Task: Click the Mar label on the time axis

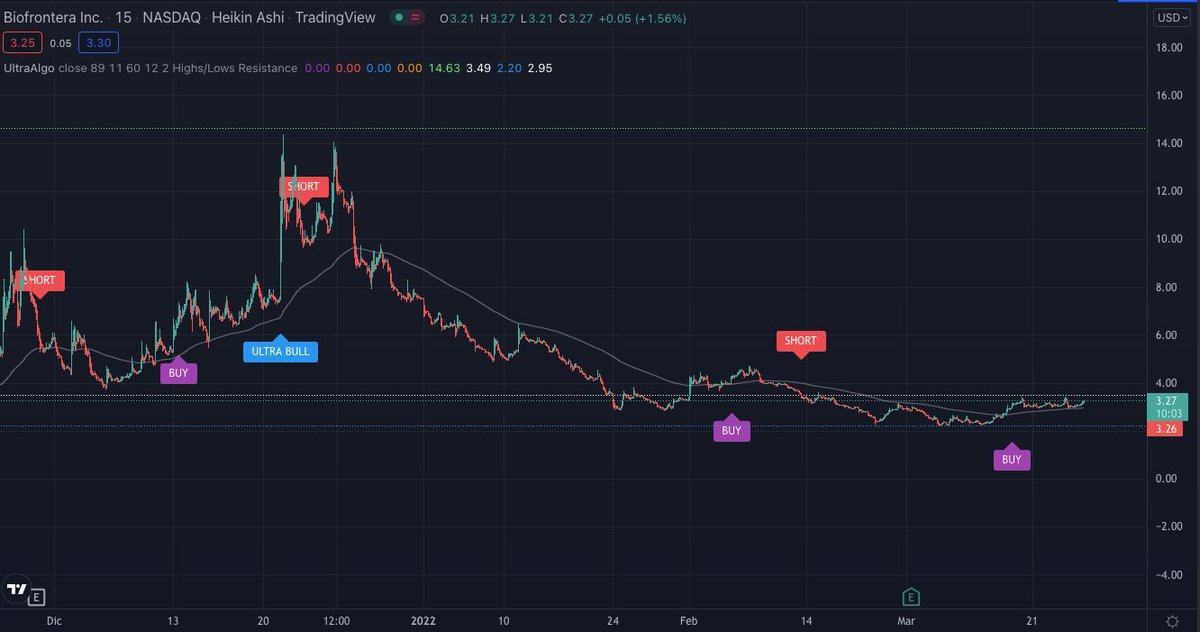Action: [x=906, y=621]
